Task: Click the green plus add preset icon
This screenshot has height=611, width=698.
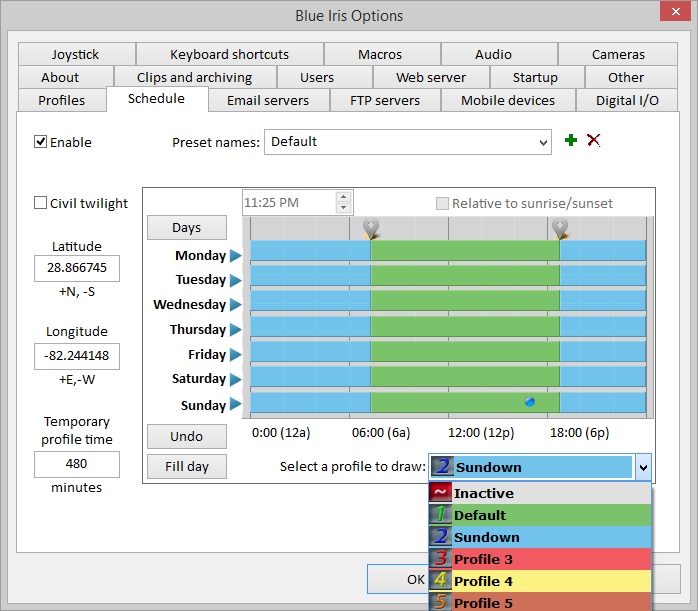Action: (x=571, y=140)
